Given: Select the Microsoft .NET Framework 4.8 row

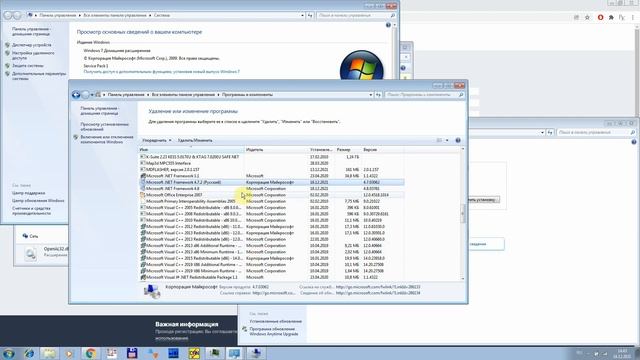Looking at the screenshot, I should pyautogui.click(x=271, y=189).
